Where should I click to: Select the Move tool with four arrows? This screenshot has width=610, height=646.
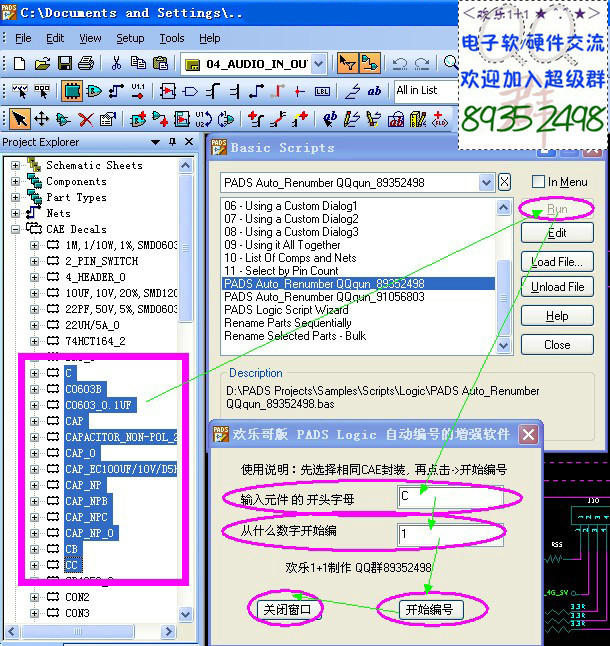coord(42,119)
